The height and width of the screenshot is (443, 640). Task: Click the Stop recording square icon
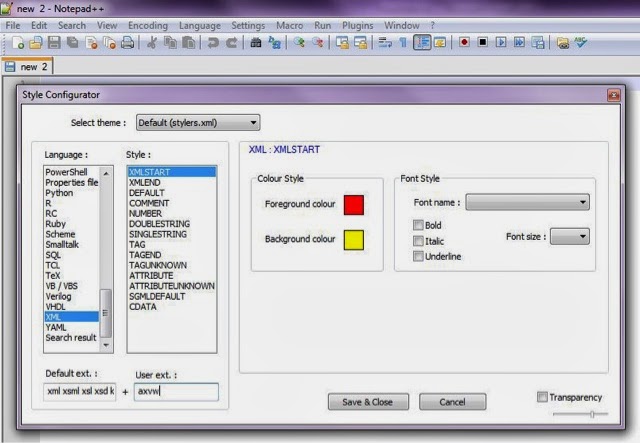[482, 42]
